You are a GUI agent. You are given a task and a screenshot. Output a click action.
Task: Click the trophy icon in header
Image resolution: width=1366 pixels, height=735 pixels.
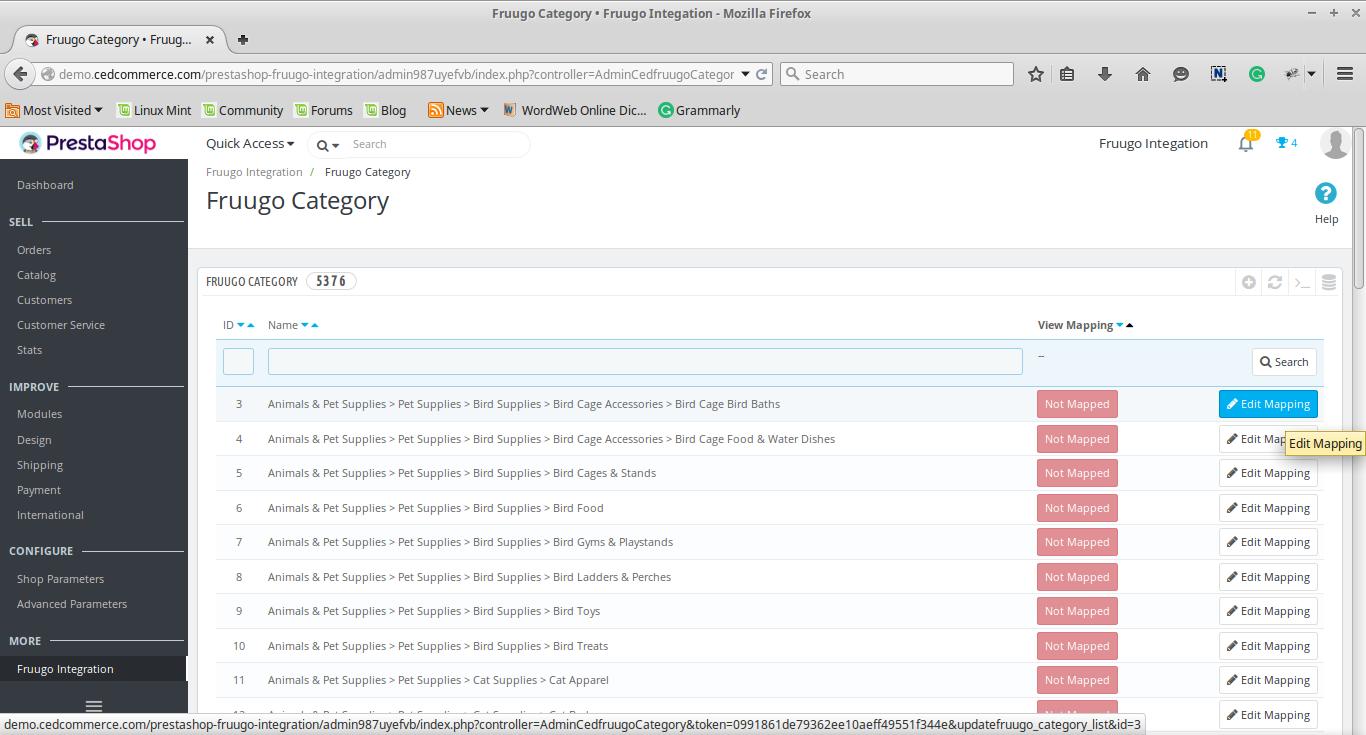1282,143
